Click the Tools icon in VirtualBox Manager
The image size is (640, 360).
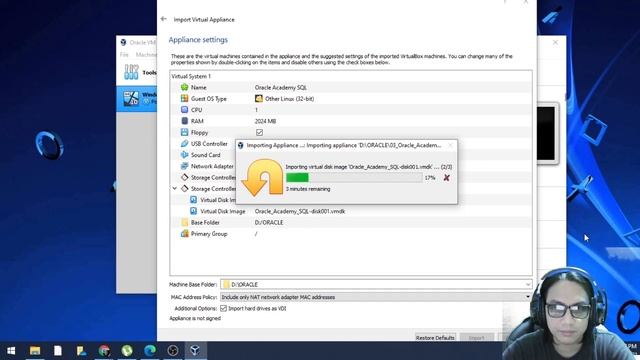pyautogui.click(x=131, y=72)
